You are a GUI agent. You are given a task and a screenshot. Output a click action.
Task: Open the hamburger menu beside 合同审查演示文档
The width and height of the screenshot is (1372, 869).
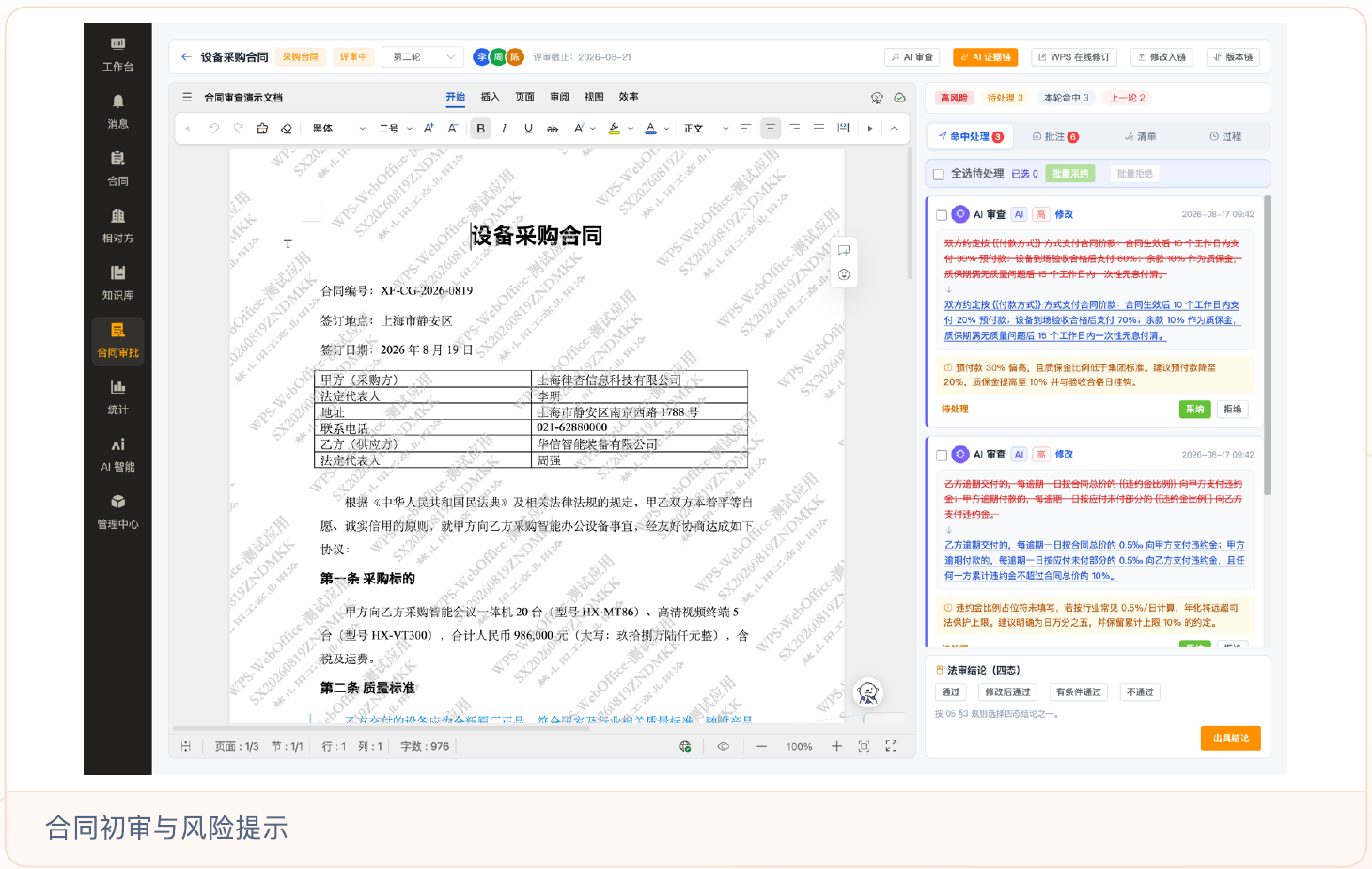click(x=187, y=97)
